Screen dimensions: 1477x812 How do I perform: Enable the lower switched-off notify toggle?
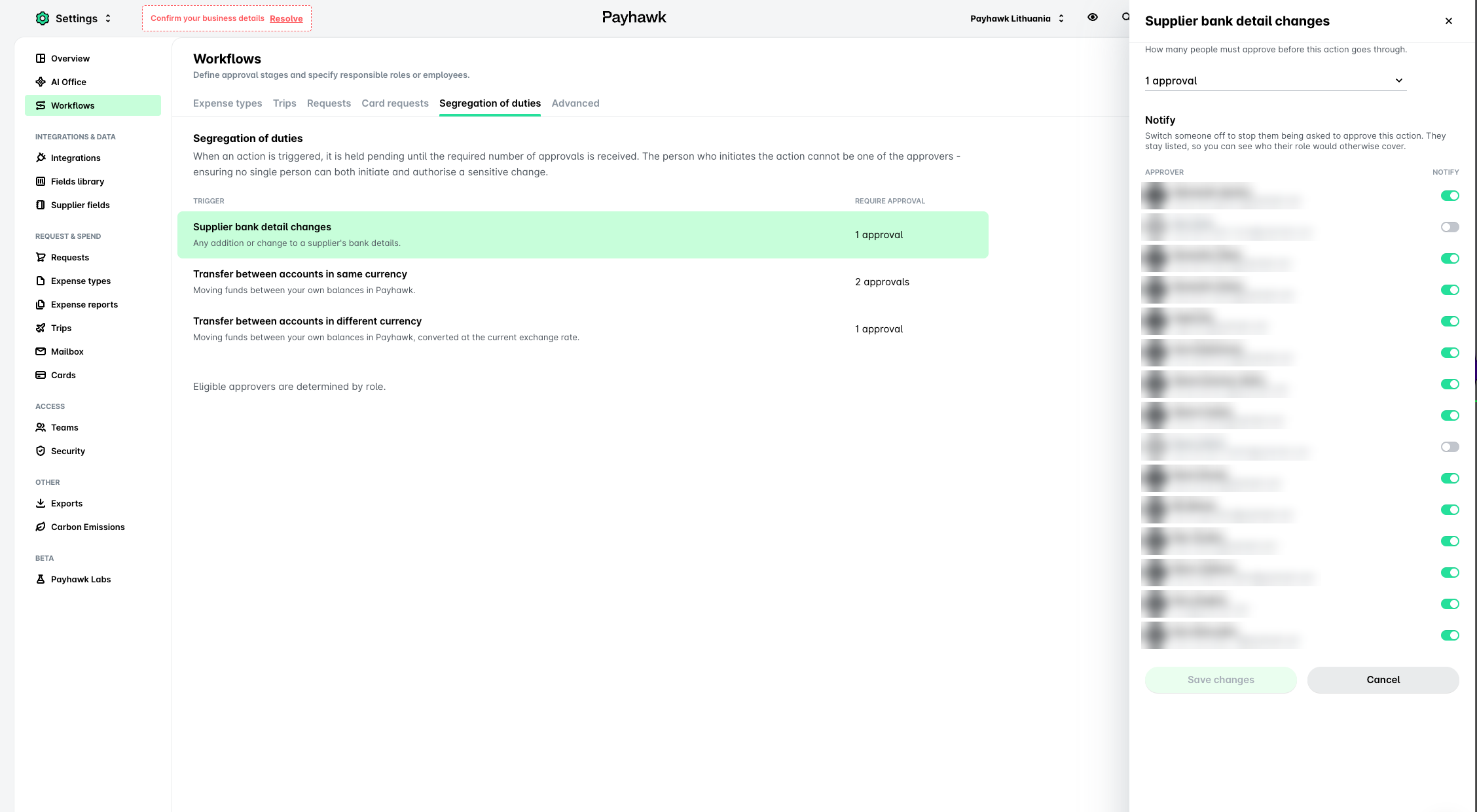1450,447
